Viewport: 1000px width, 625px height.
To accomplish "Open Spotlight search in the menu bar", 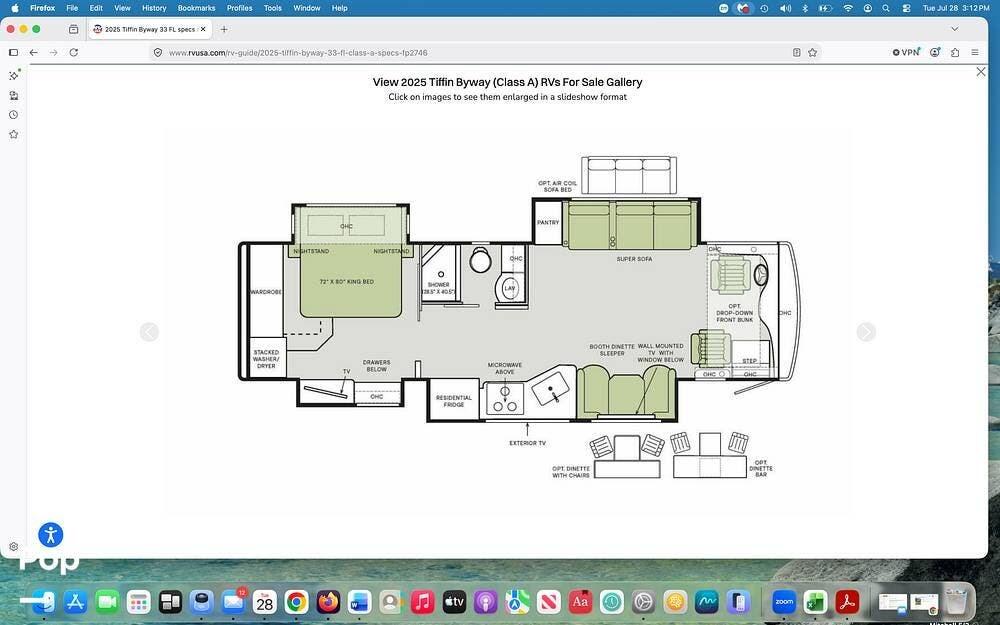I will click(x=886, y=8).
